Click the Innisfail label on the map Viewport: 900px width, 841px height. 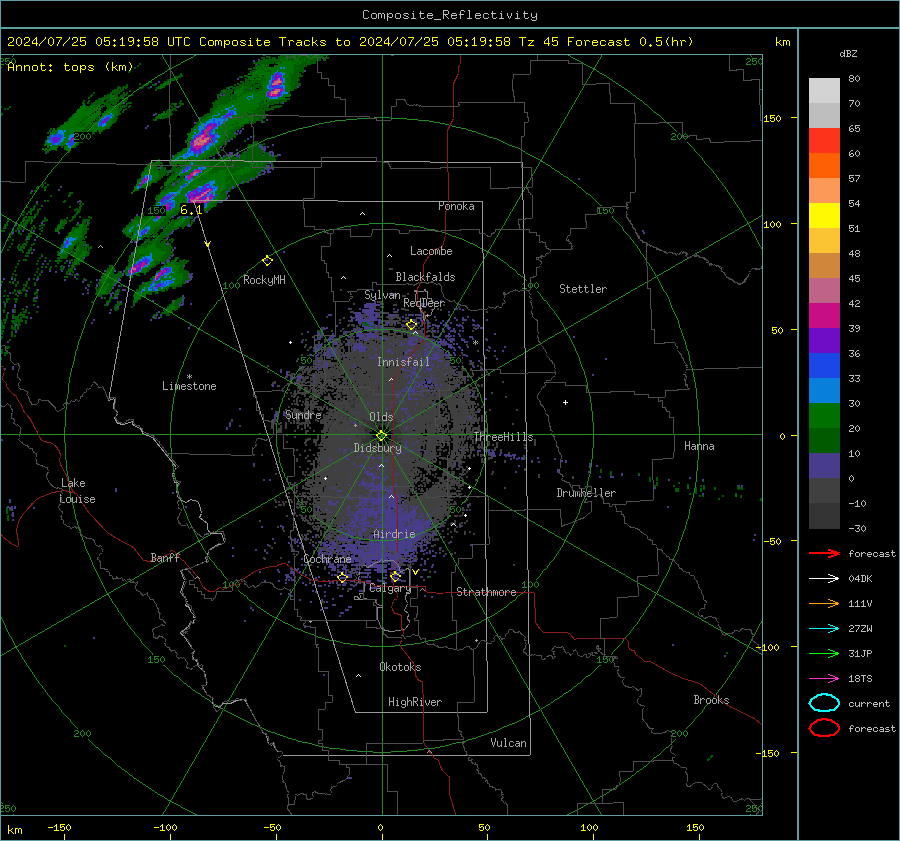click(x=403, y=362)
